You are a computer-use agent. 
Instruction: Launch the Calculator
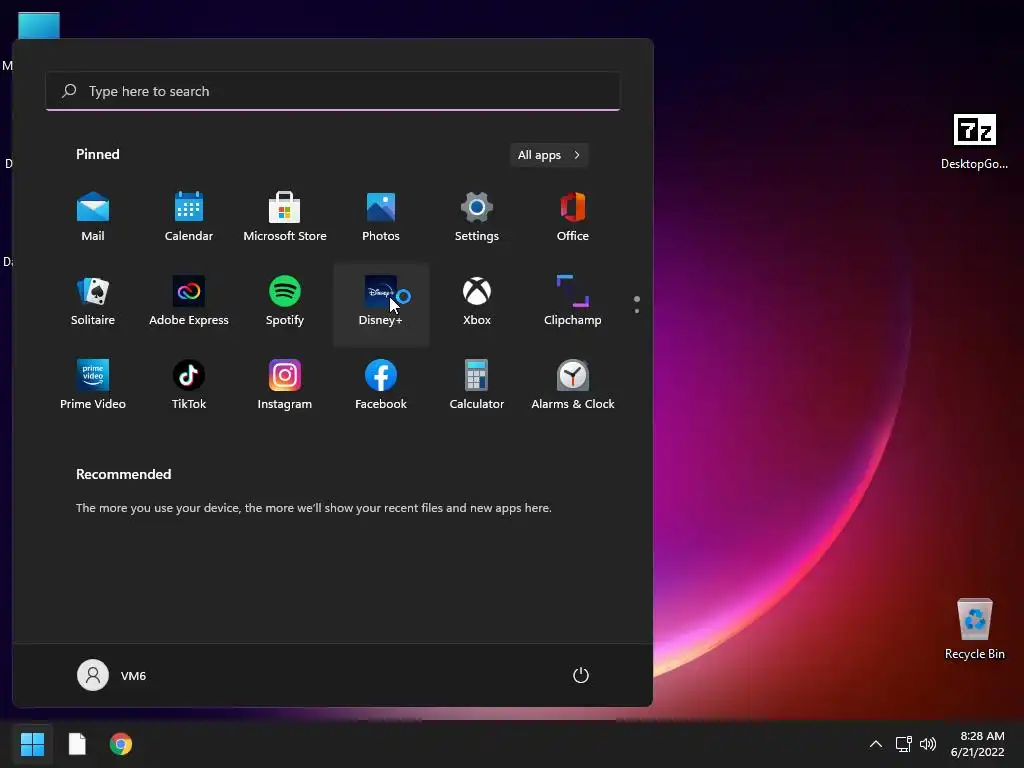click(477, 385)
